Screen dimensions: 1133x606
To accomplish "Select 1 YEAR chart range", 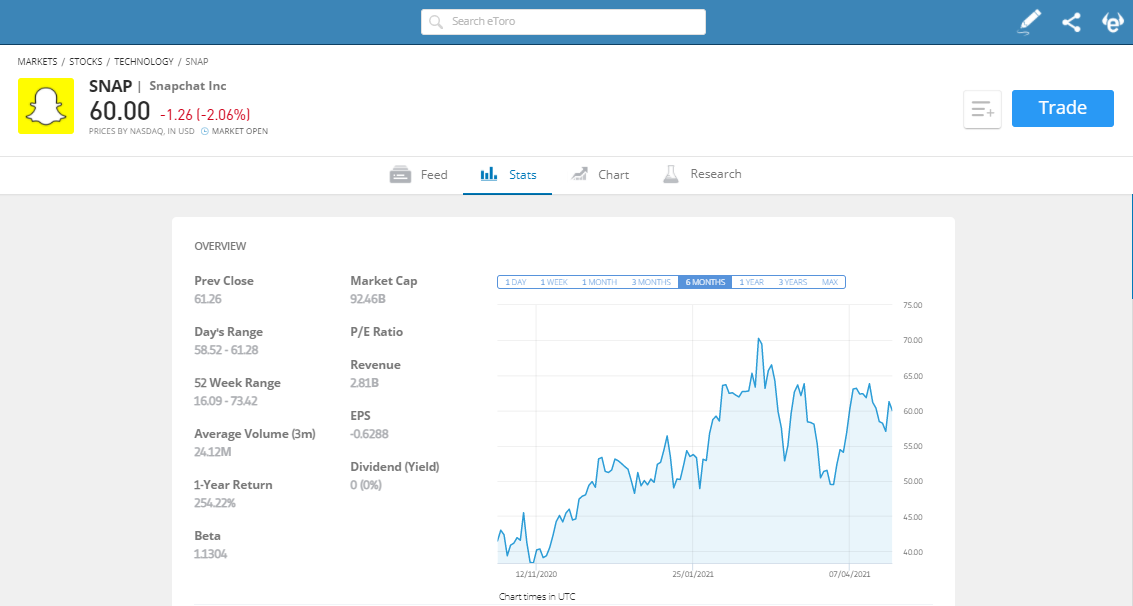I will pyautogui.click(x=751, y=282).
